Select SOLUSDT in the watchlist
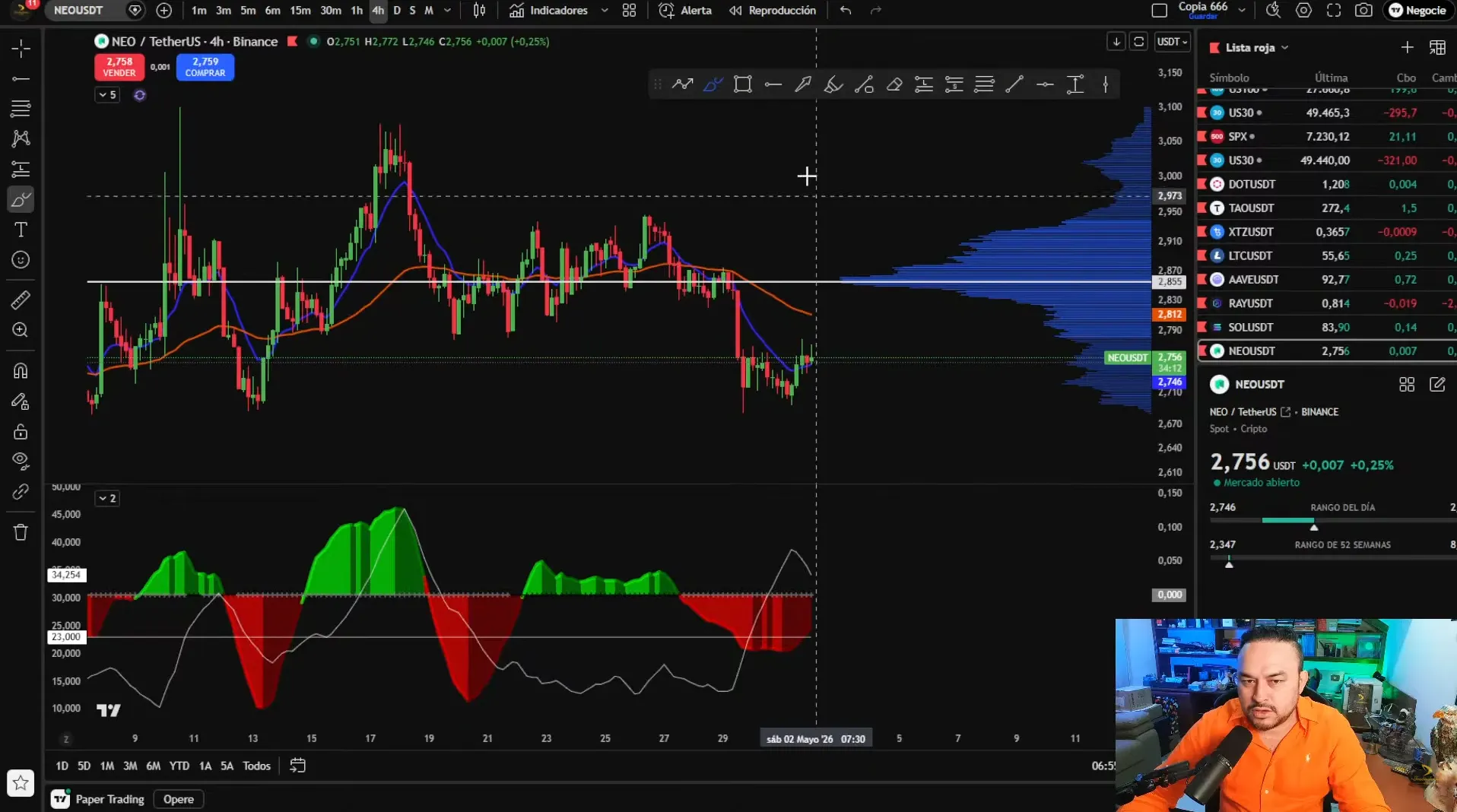 pos(1327,327)
